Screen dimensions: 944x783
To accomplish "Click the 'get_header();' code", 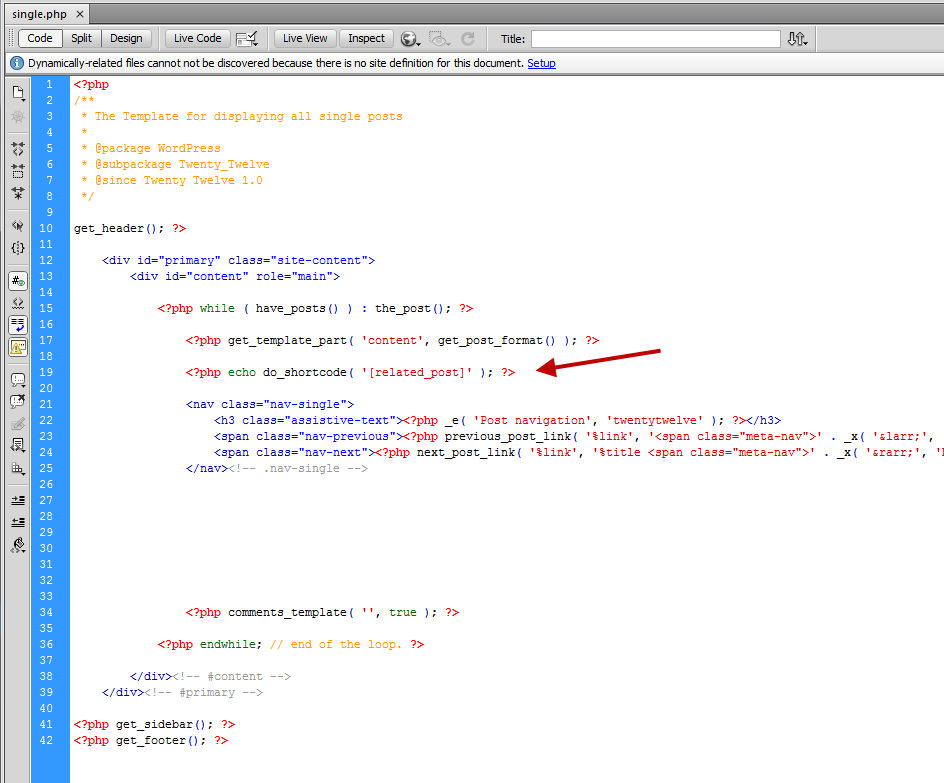I will [119, 228].
